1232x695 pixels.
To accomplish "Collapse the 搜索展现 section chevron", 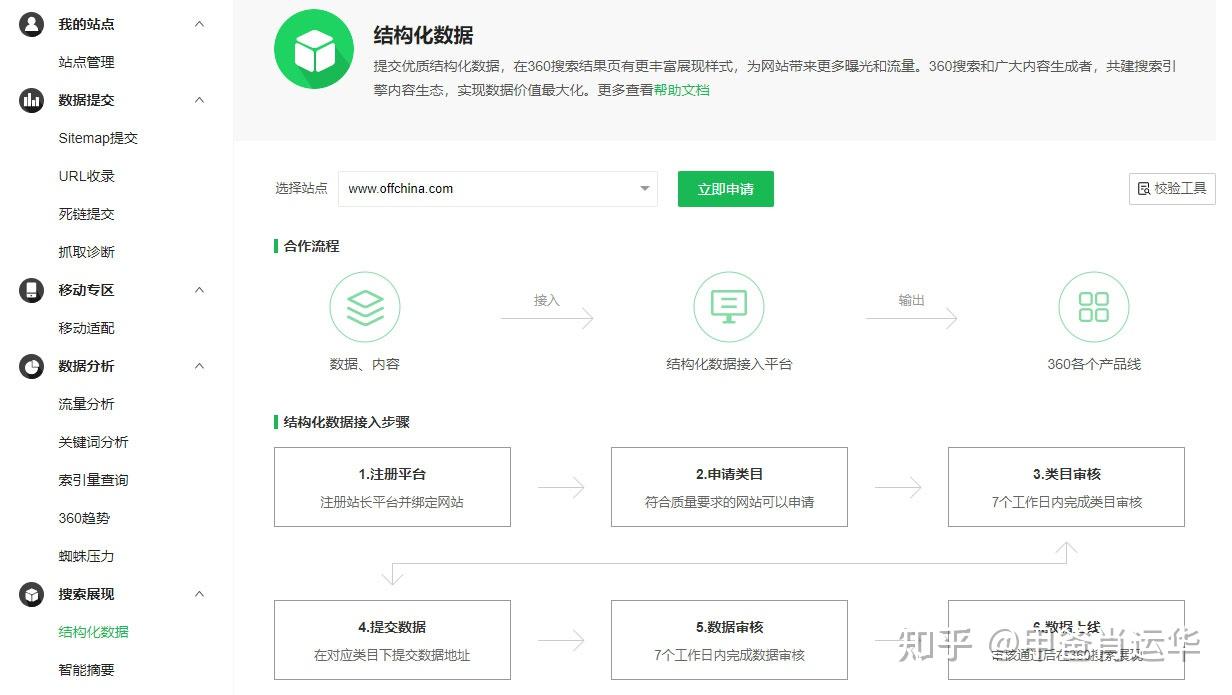I will tap(199, 594).
